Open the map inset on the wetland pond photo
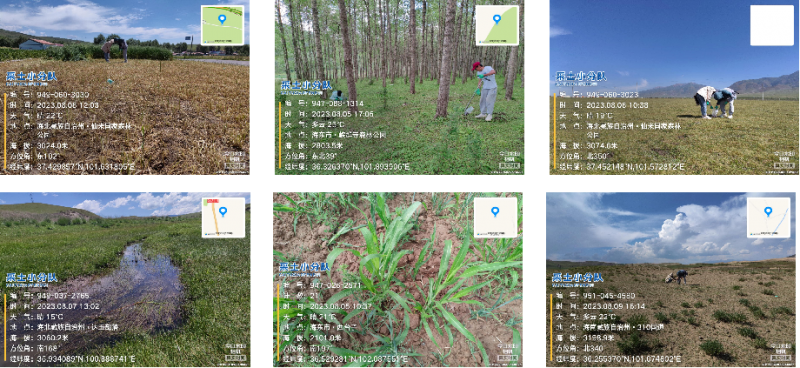The width and height of the screenshot is (800, 368). coord(223,217)
